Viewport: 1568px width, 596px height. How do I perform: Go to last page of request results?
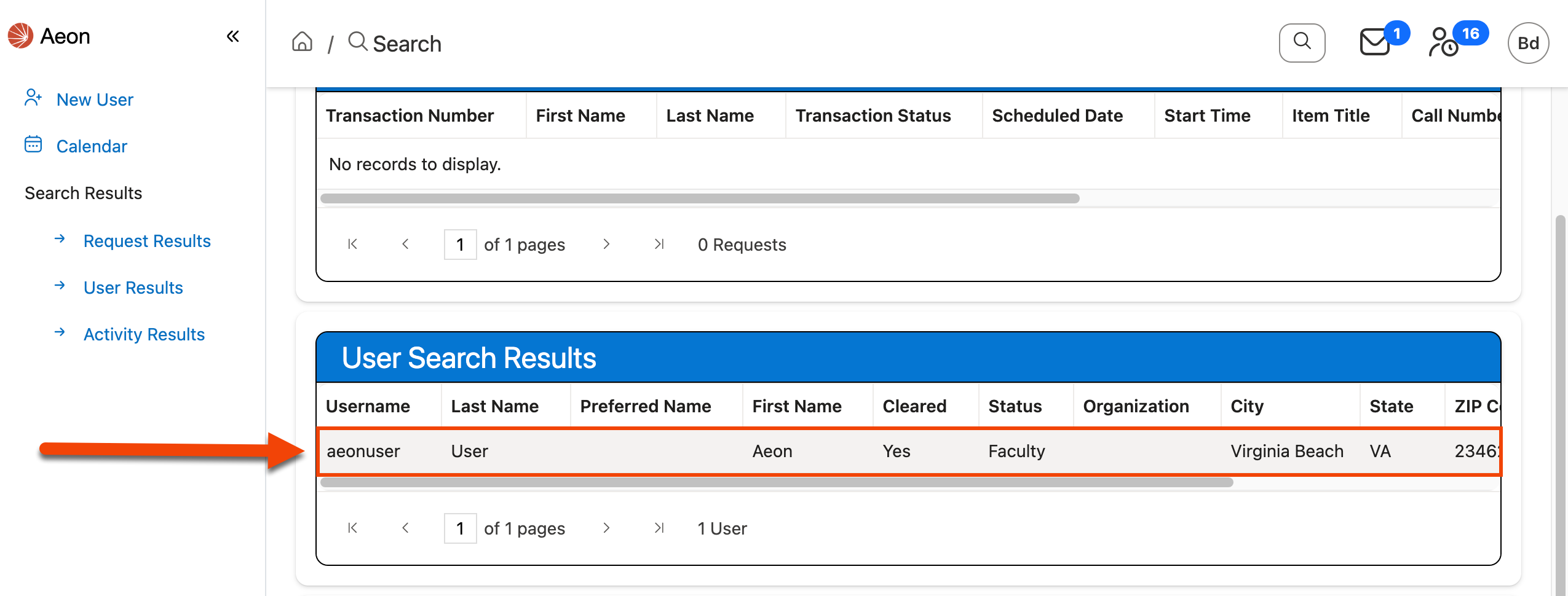click(659, 245)
